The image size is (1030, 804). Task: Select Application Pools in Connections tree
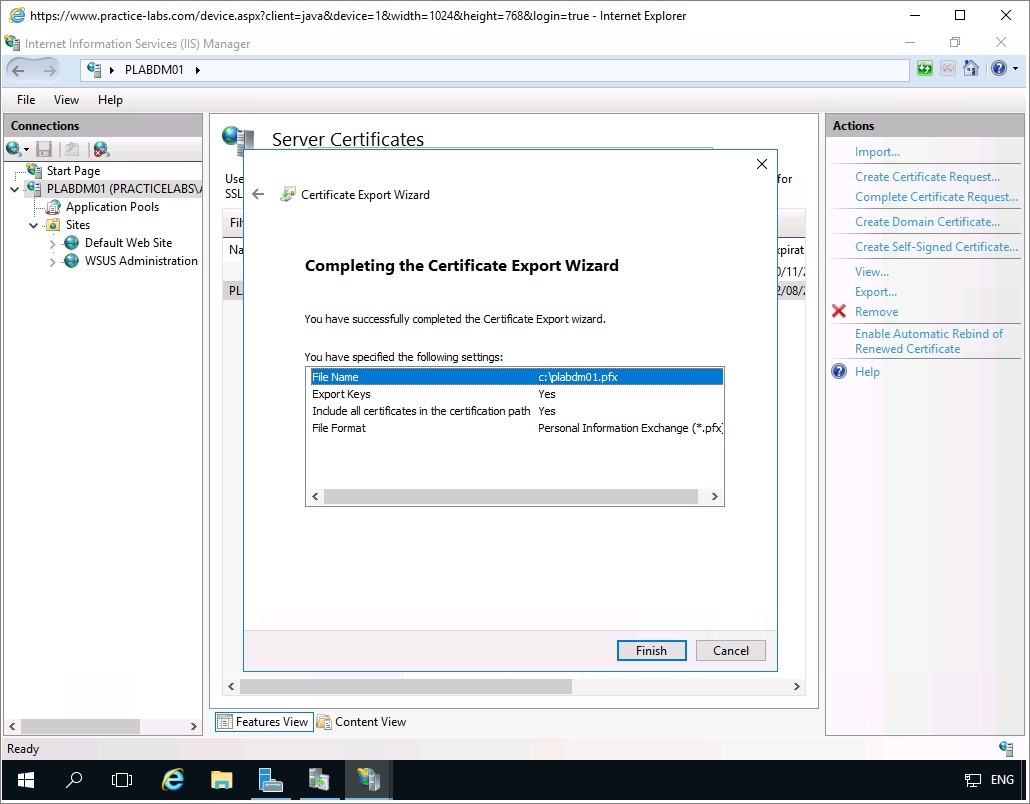pyautogui.click(x=112, y=207)
